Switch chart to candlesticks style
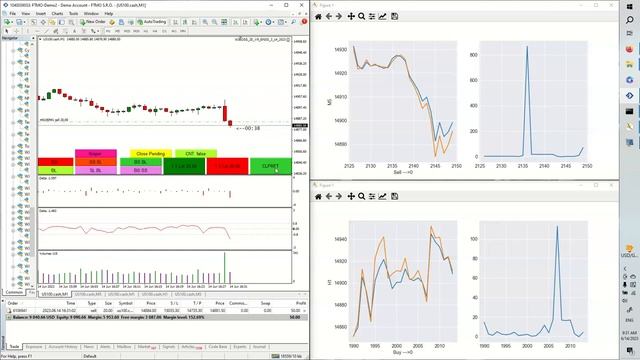The image size is (640, 360). pyautogui.click(x=185, y=22)
